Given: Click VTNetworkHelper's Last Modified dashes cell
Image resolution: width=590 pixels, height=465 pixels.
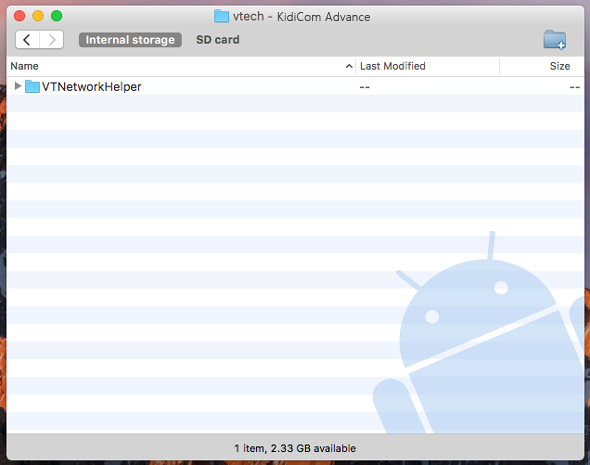Looking at the screenshot, I should [364, 87].
